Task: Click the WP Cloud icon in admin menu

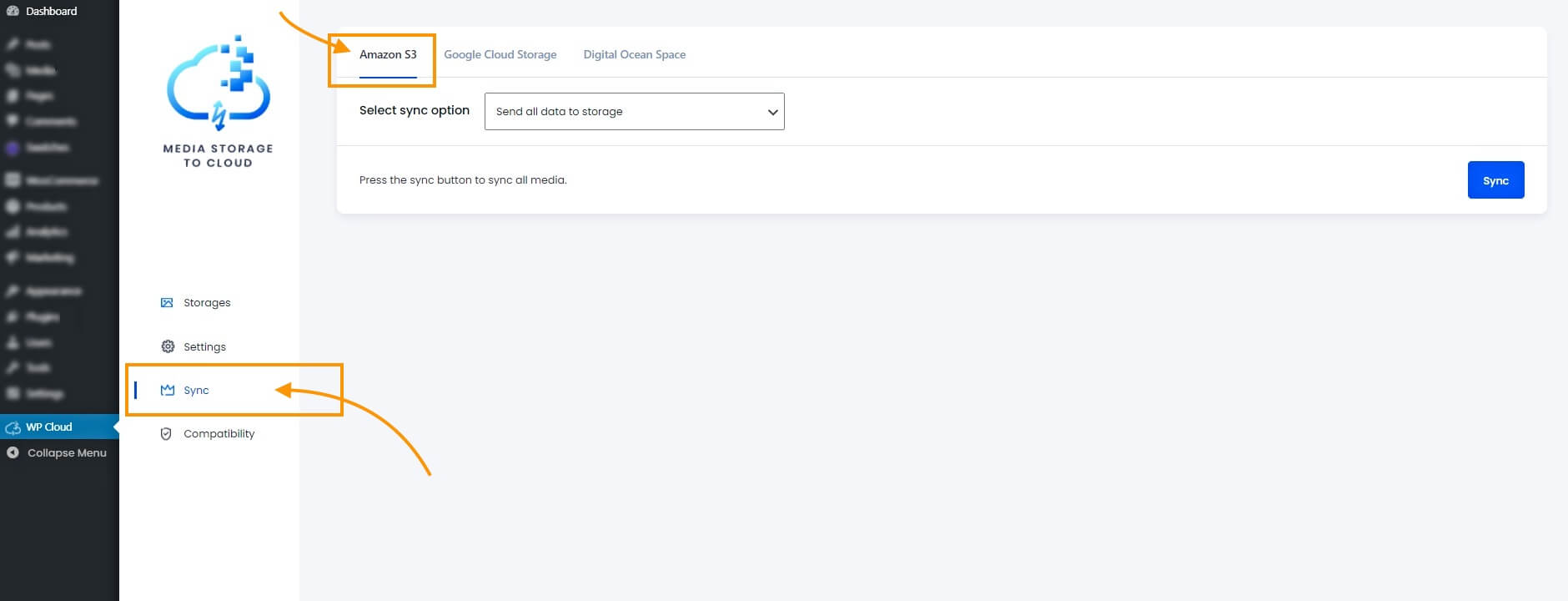Action: coord(13,427)
